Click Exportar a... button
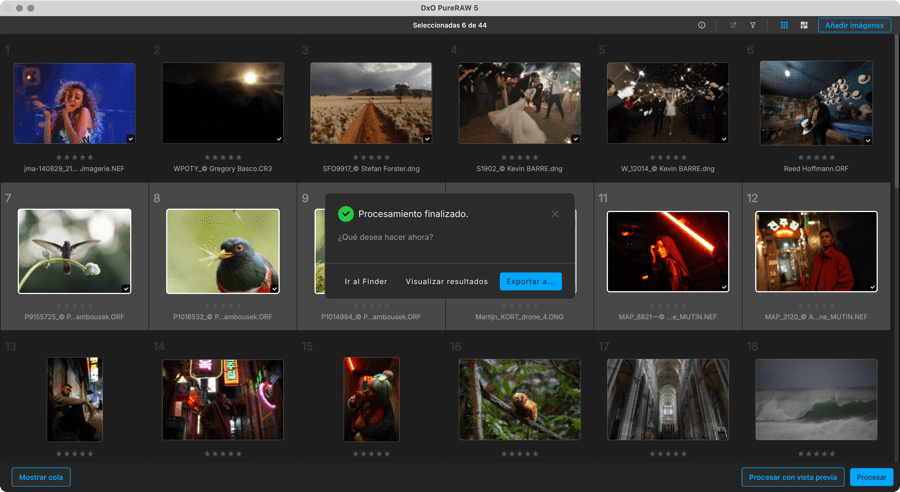This screenshot has width=900, height=492. point(530,282)
